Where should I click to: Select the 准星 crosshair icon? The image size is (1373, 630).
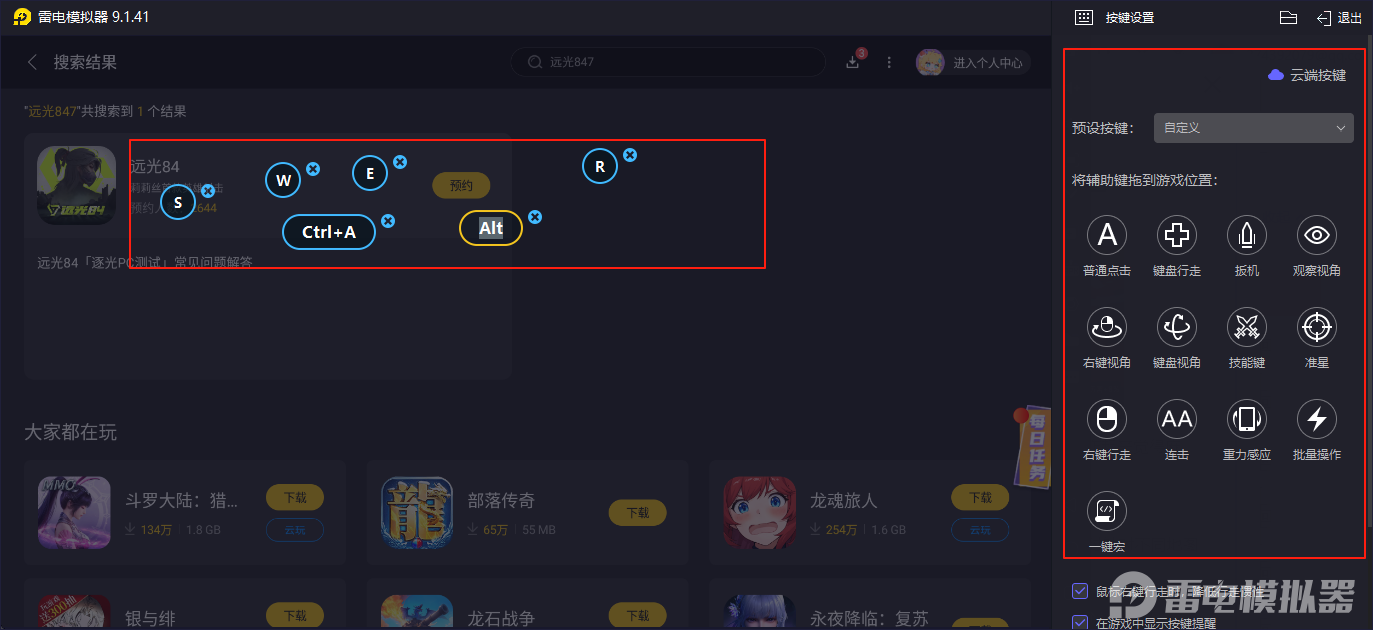1317,327
